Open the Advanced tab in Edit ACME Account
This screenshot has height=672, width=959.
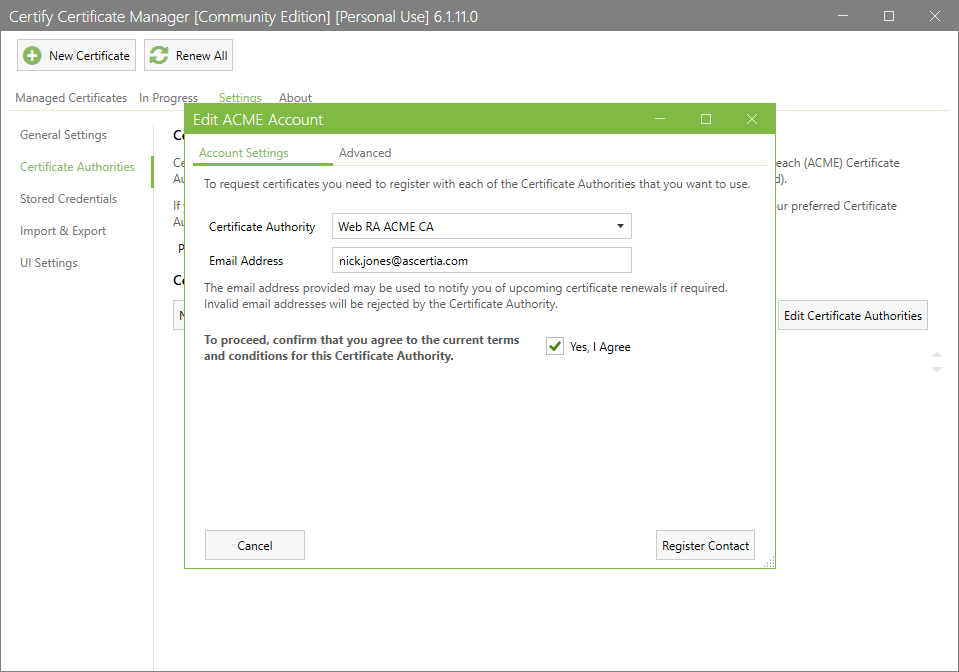[x=365, y=153]
